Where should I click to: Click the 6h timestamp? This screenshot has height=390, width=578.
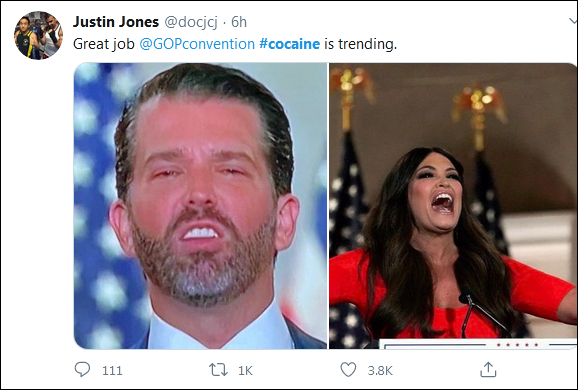coord(239,22)
